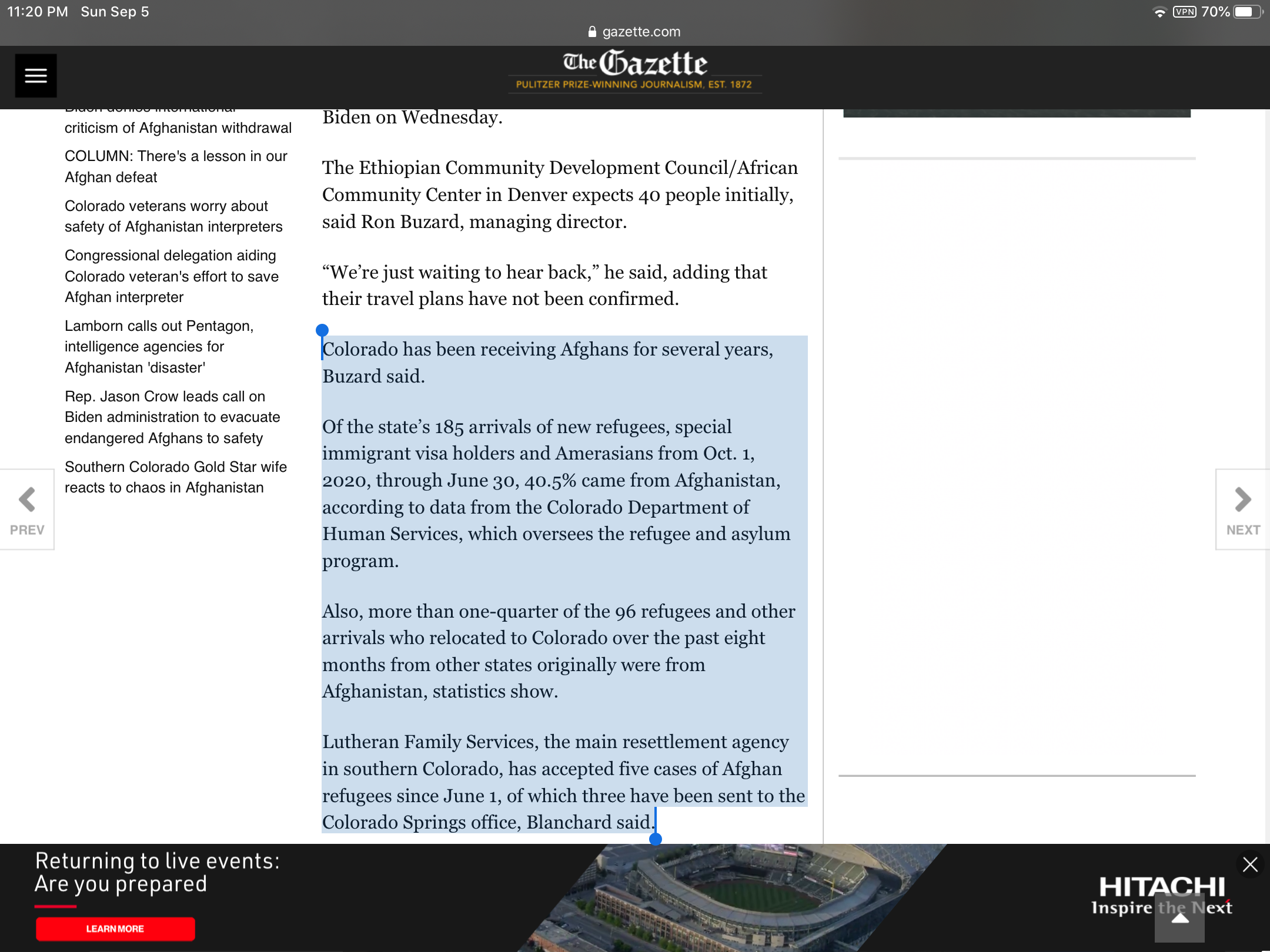Open 'Southern Colorado Gold Star wife' link

[176, 477]
